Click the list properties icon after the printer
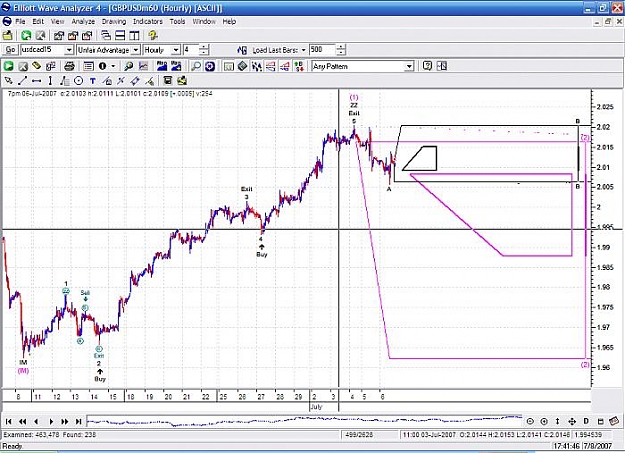This screenshot has width=625, height=453. coord(88,66)
